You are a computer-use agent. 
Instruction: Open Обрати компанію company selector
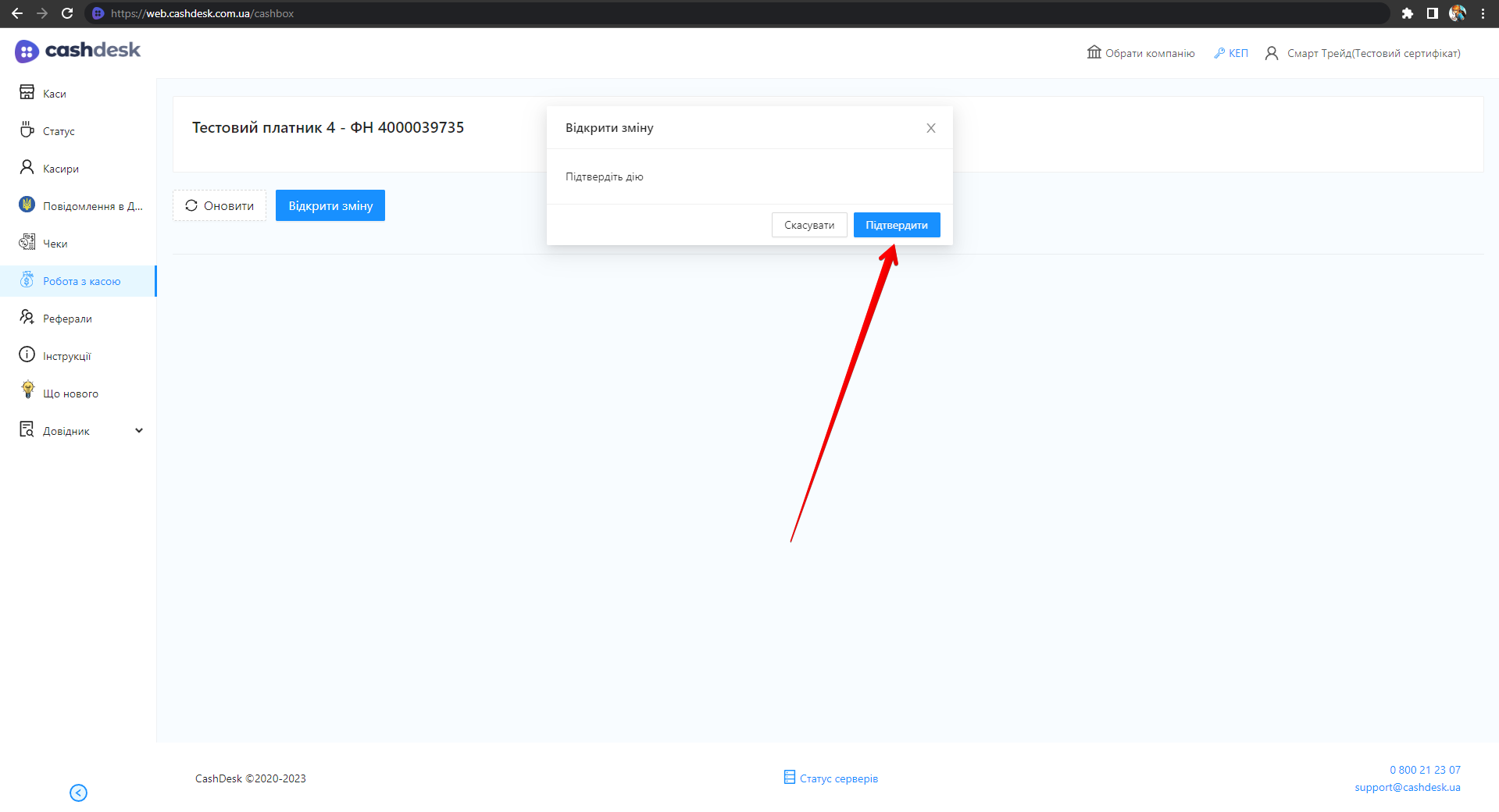coord(1140,53)
